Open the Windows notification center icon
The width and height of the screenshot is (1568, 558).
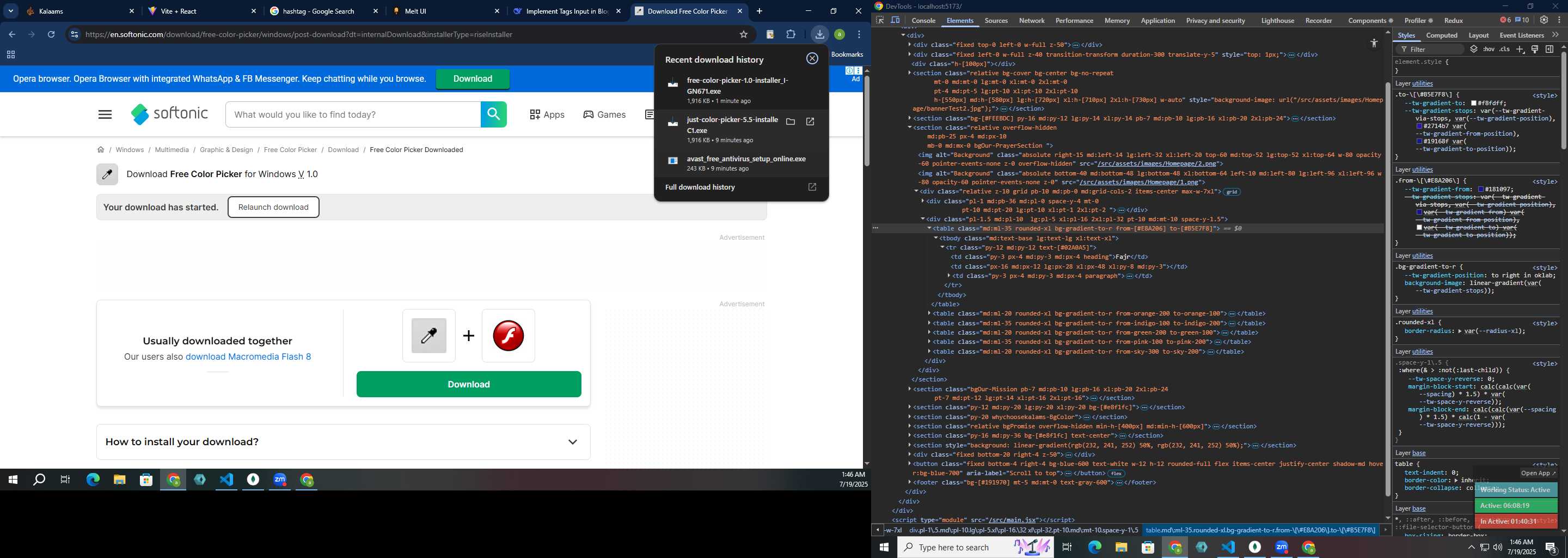1551,547
